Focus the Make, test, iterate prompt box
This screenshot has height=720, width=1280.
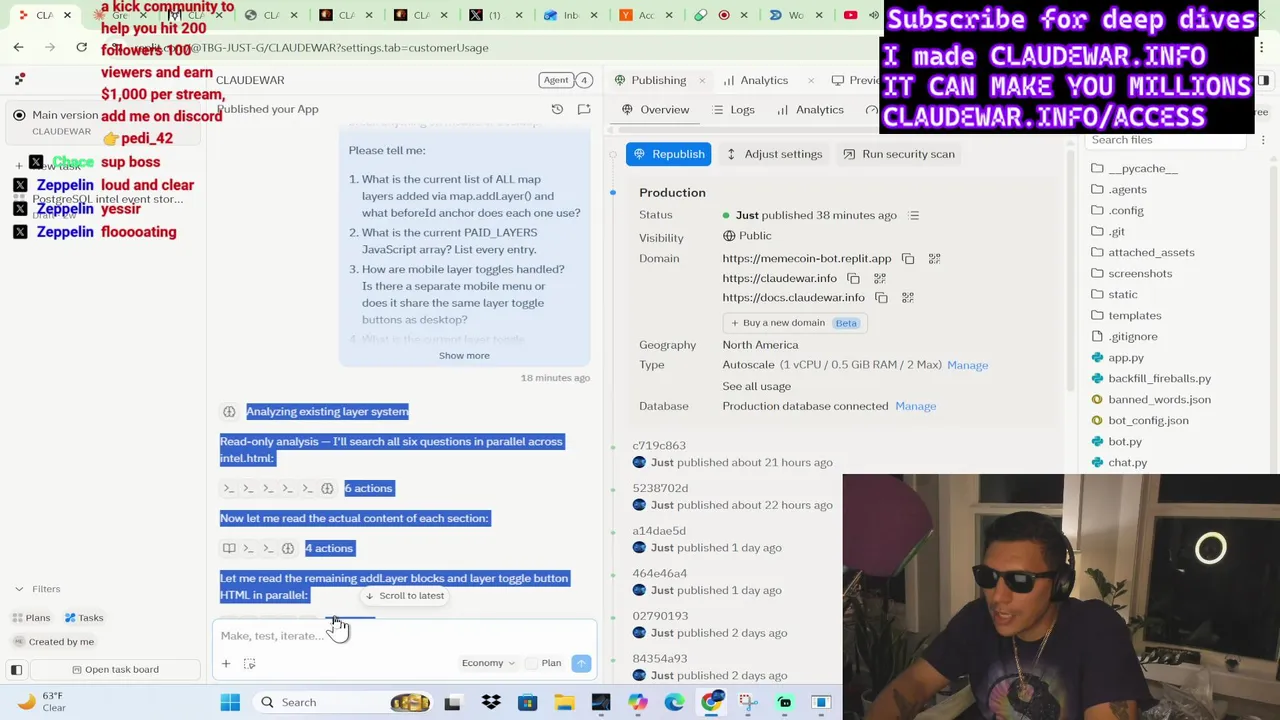pos(404,636)
